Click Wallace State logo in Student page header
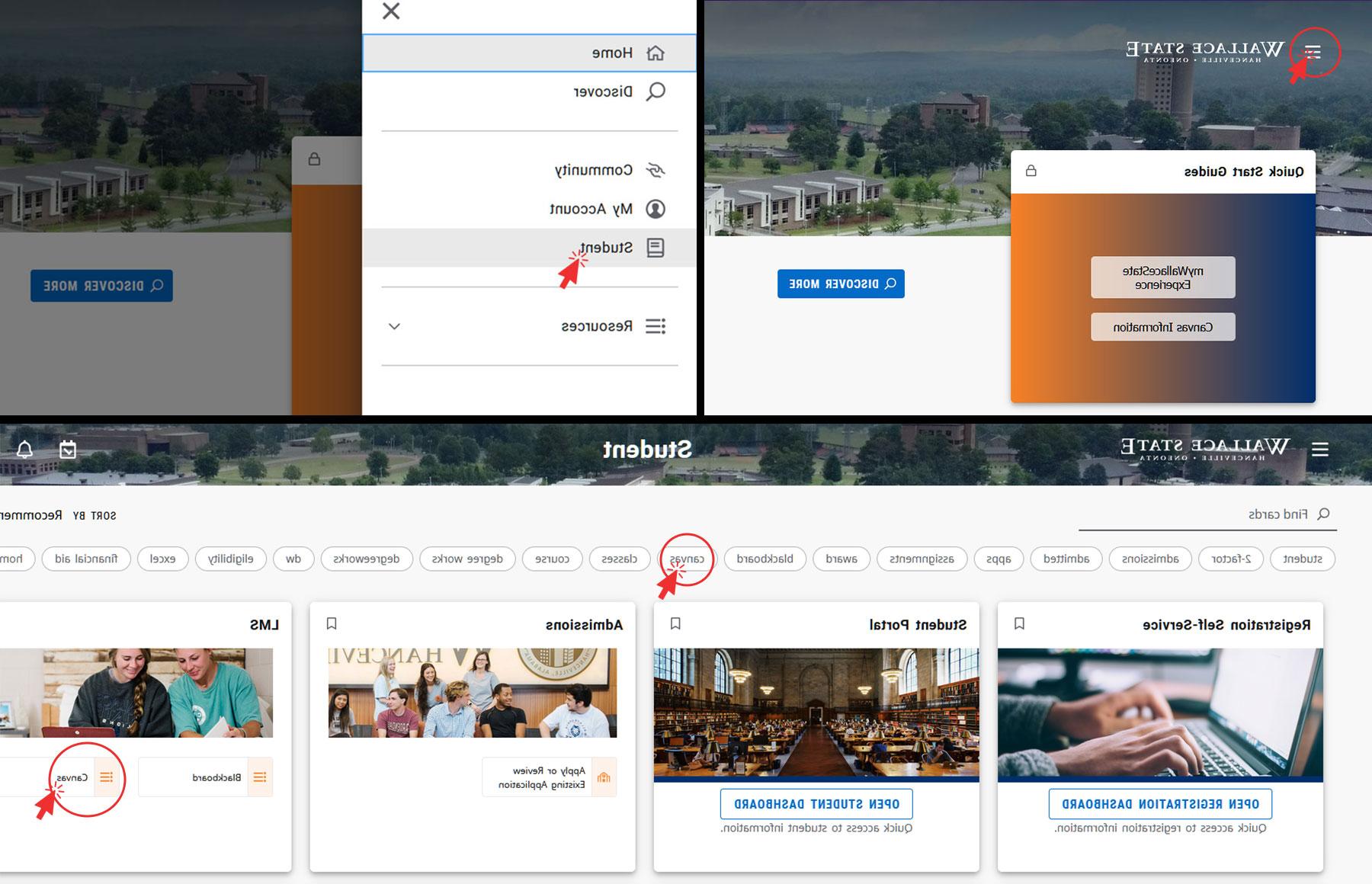The width and height of the screenshot is (1372, 884). pos(1205,449)
